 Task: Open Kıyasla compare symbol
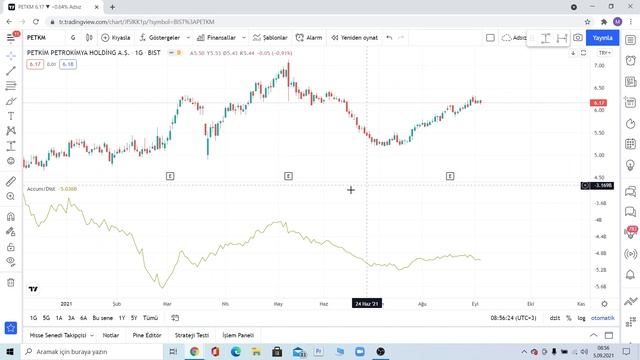(116, 38)
